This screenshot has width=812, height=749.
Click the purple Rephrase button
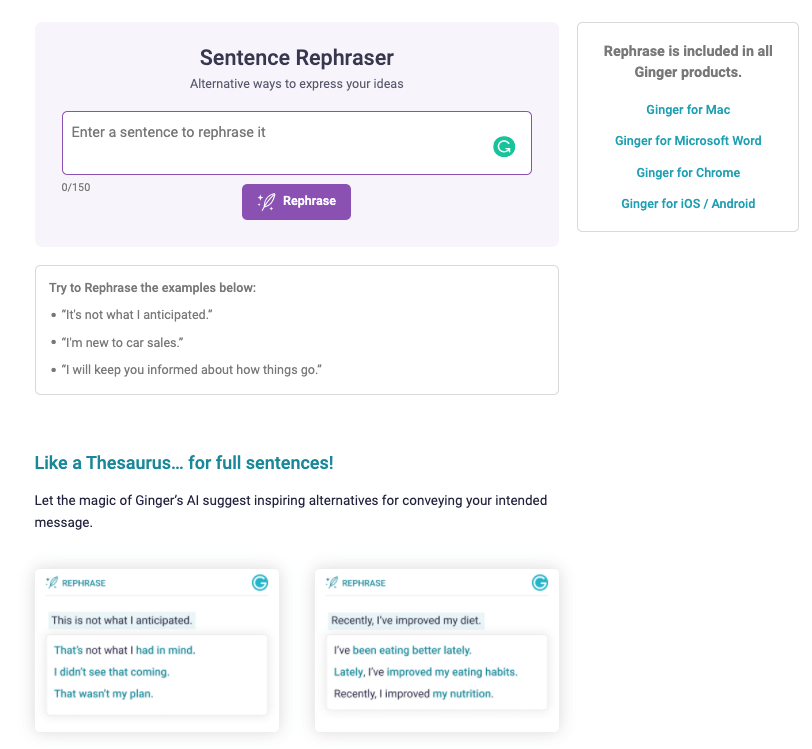coord(296,201)
